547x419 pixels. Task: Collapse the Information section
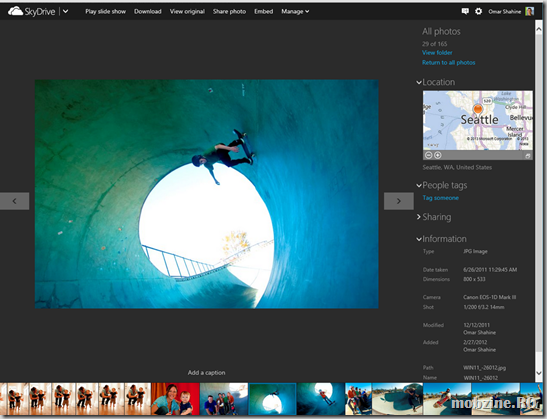tap(419, 239)
